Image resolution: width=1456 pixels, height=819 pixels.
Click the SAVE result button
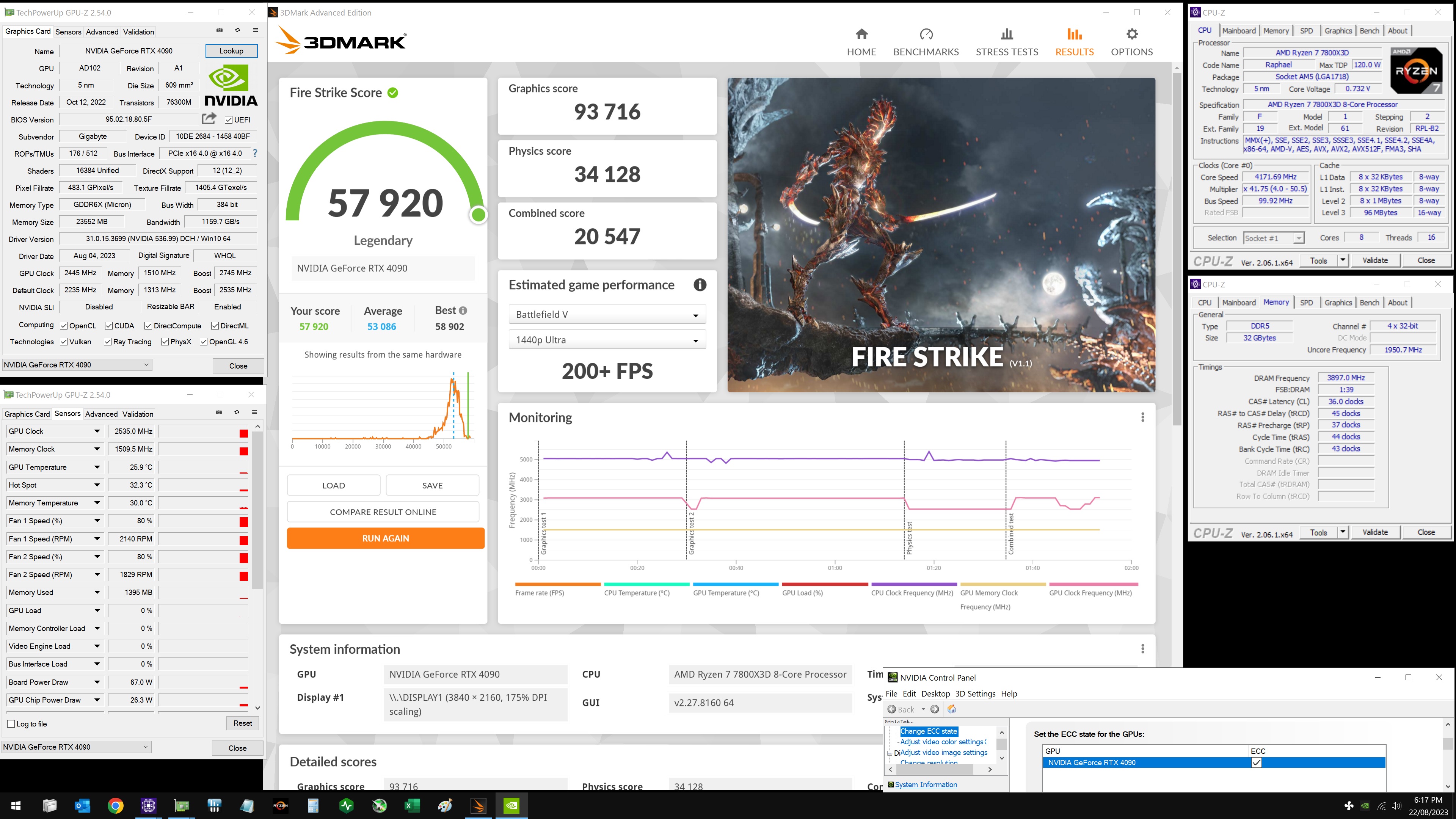[432, 485]
